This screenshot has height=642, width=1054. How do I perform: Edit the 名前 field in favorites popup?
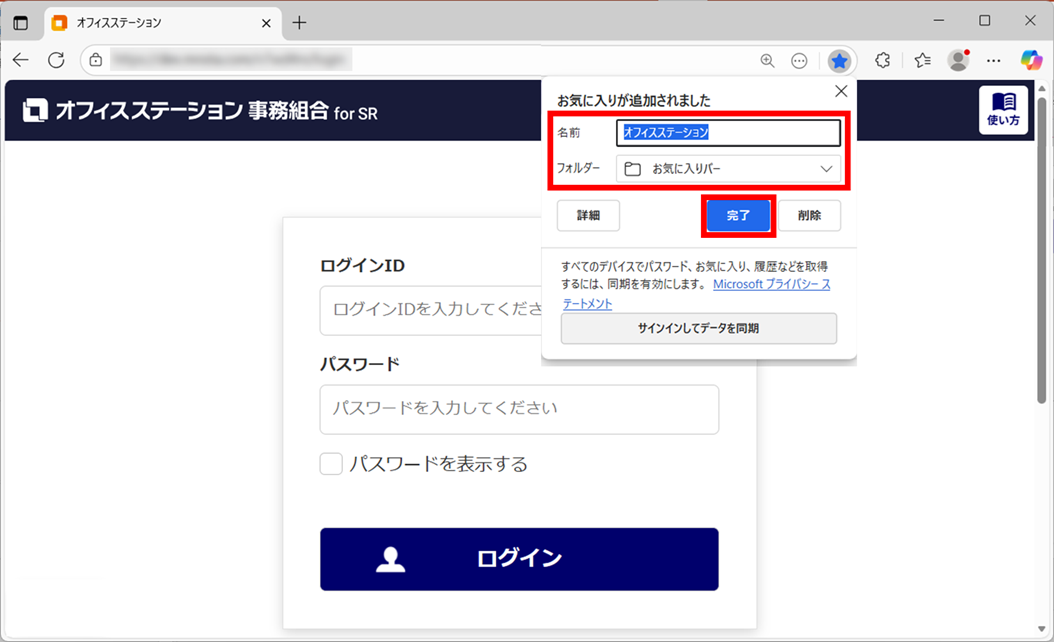[x=729, y=132]
